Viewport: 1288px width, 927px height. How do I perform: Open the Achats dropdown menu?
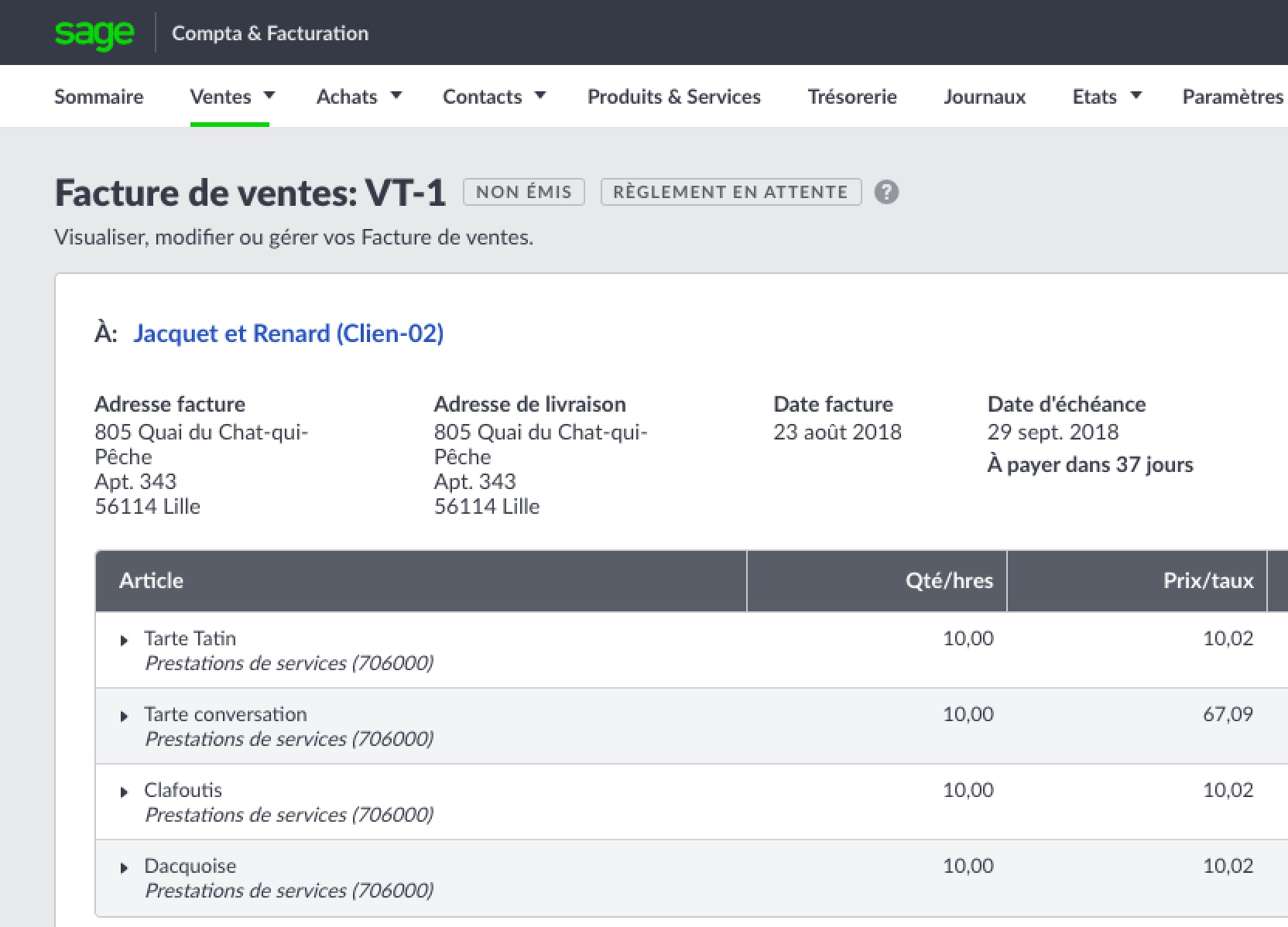tap(358, 97)
